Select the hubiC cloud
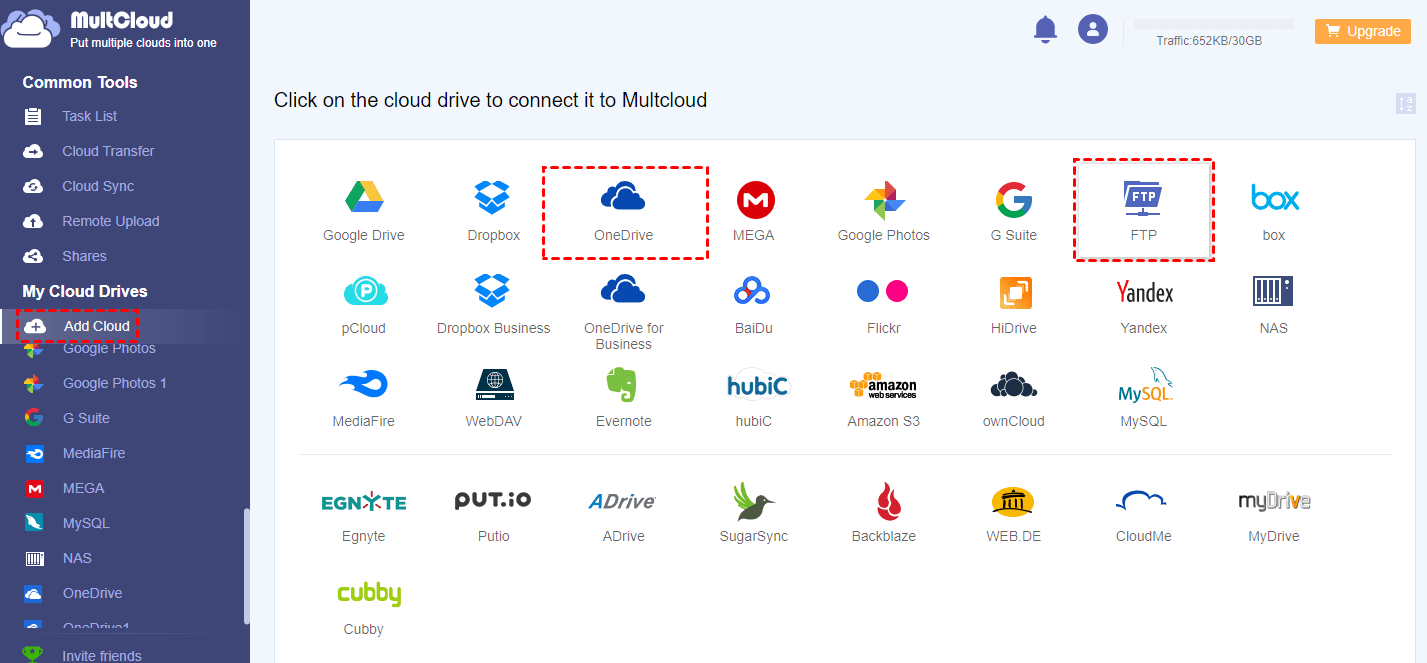 tap(758, 385)
